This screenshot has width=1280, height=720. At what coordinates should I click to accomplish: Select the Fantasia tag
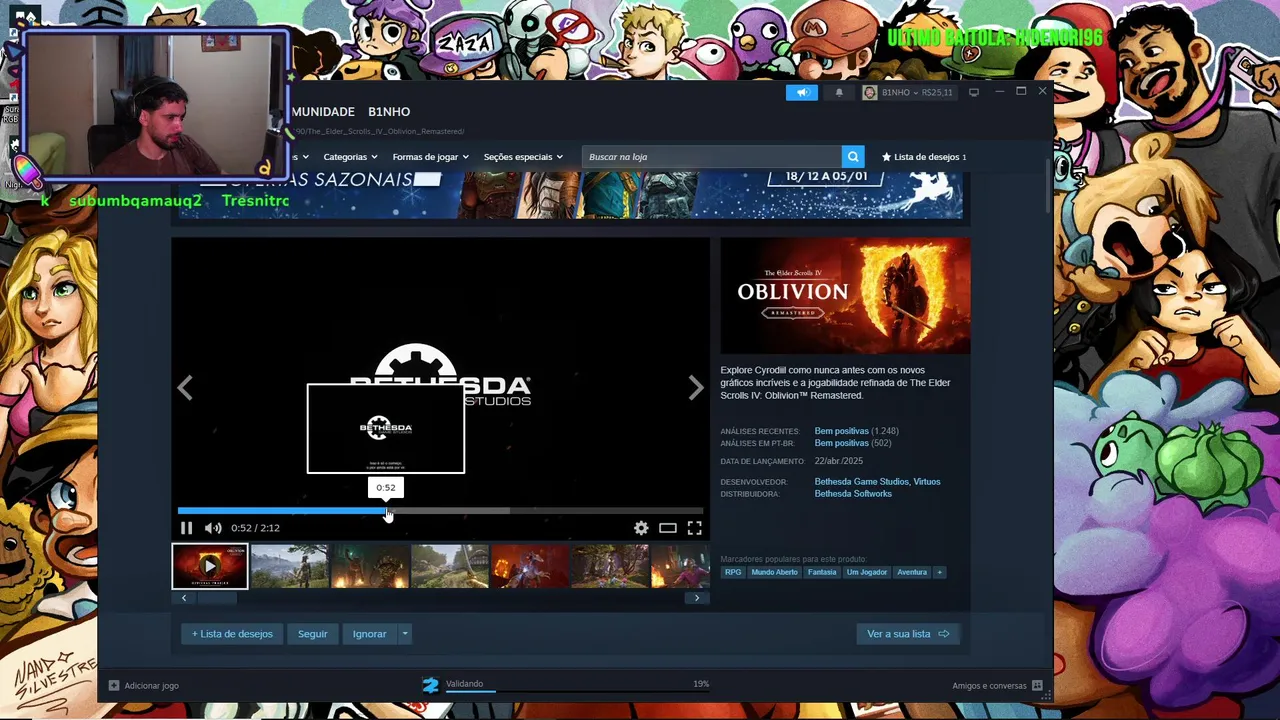pyautogui.click(x=822, y=572)
